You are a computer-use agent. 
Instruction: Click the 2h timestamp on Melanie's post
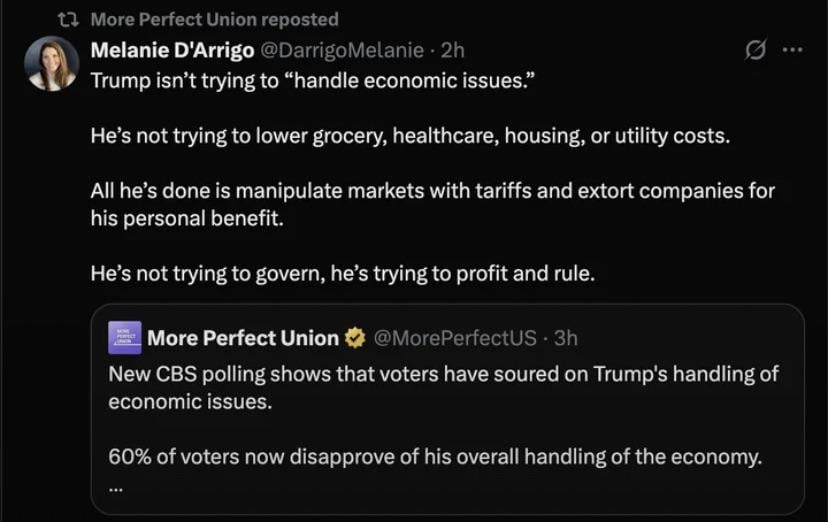click(x=452, y=50)
